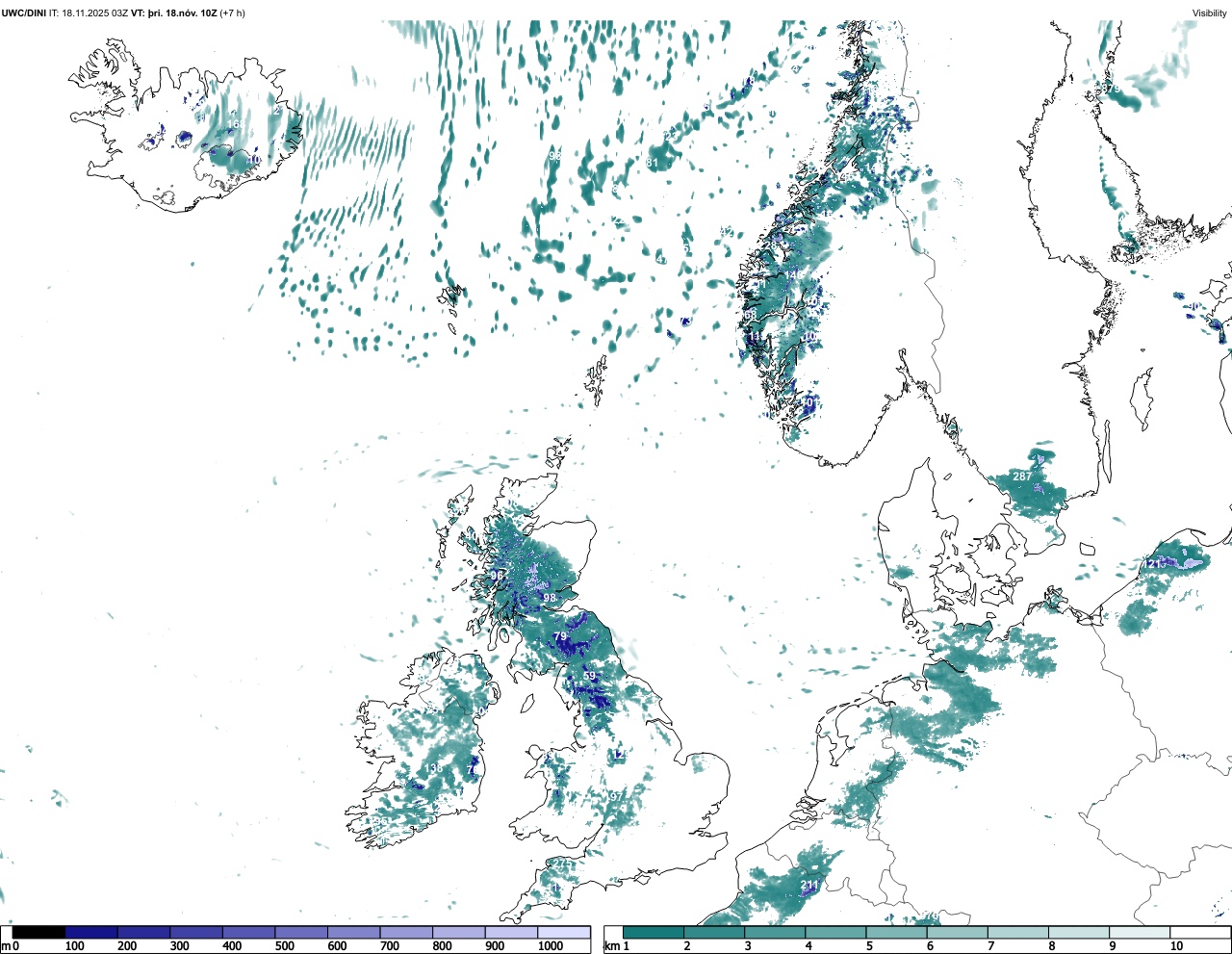
Task: Click the 96 visibility value on Scotland's west coast
Action: pyautogui.click(x=497, y=575)
